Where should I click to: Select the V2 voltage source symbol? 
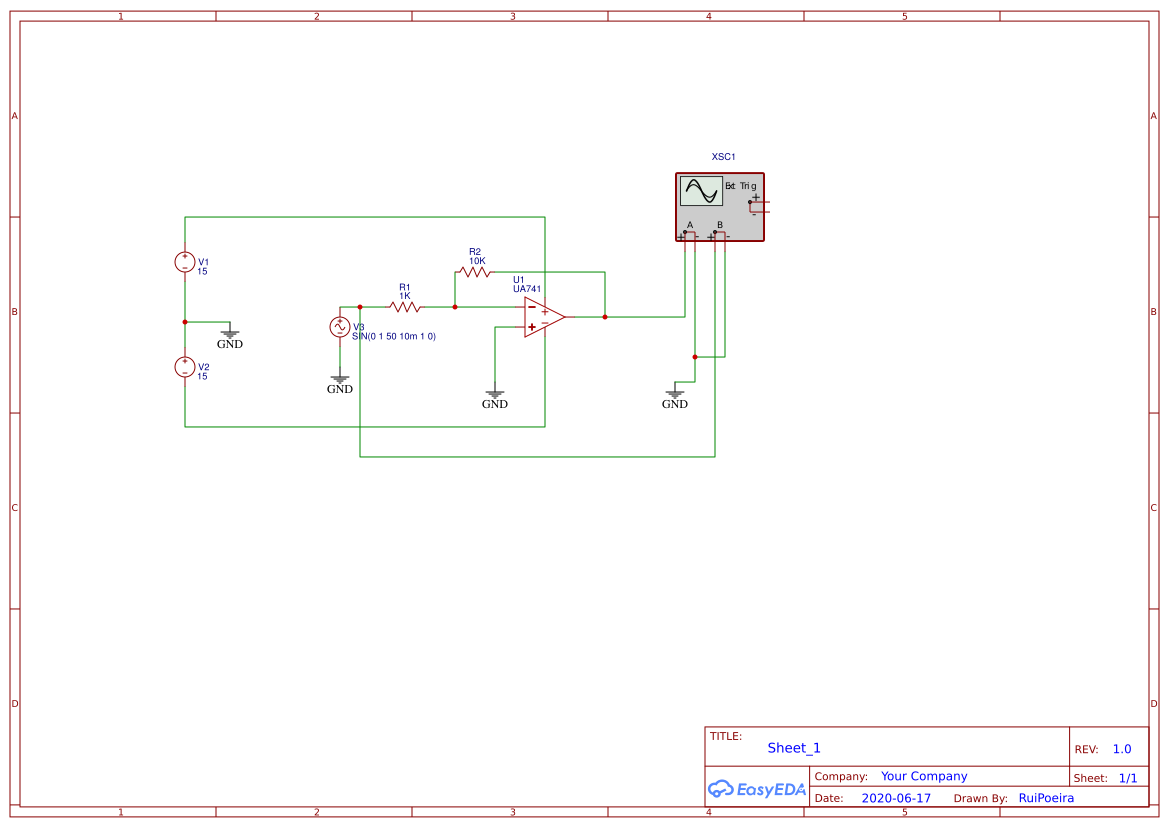point(185,367)
